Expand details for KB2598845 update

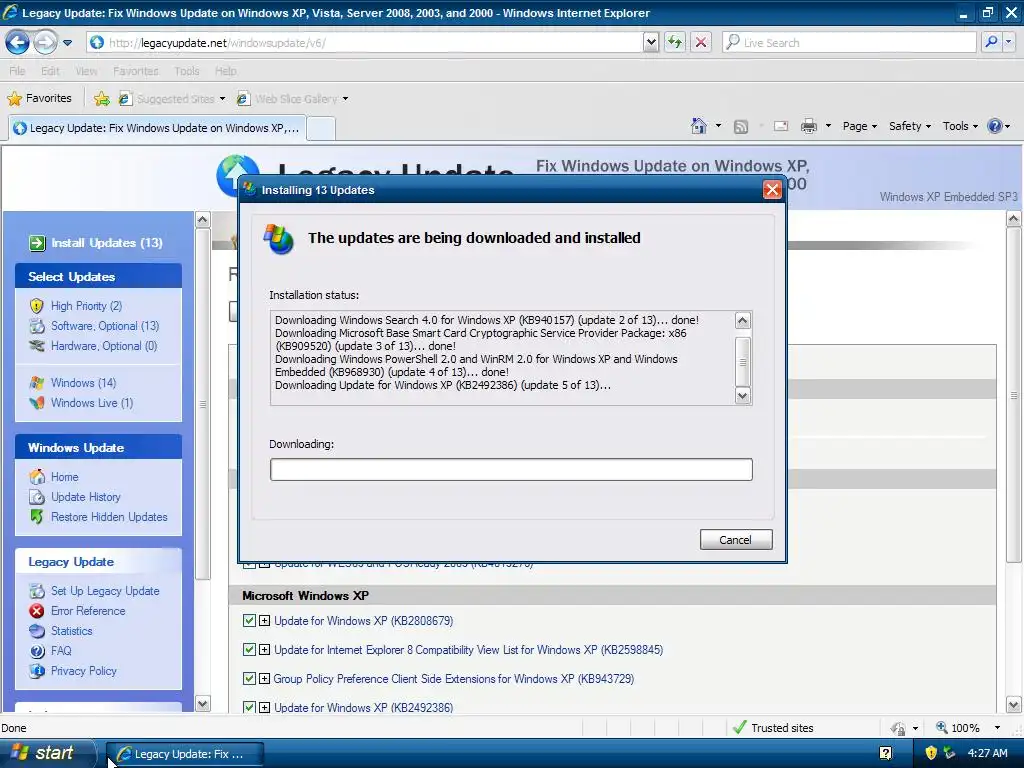pos(264,649)
